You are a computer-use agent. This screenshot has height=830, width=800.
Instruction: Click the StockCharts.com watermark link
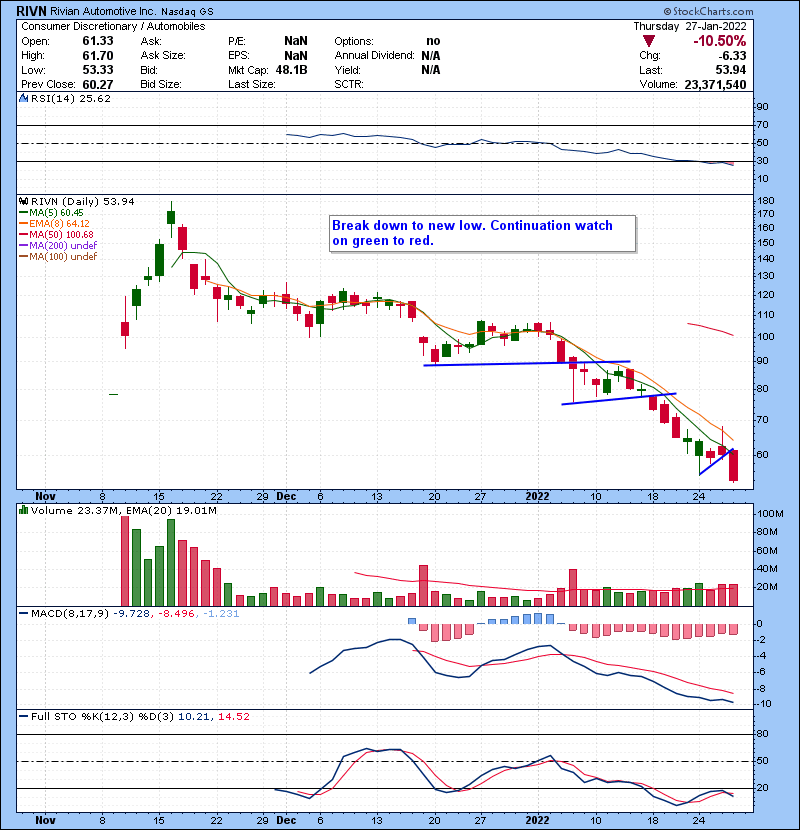click(x=708, y=11)
